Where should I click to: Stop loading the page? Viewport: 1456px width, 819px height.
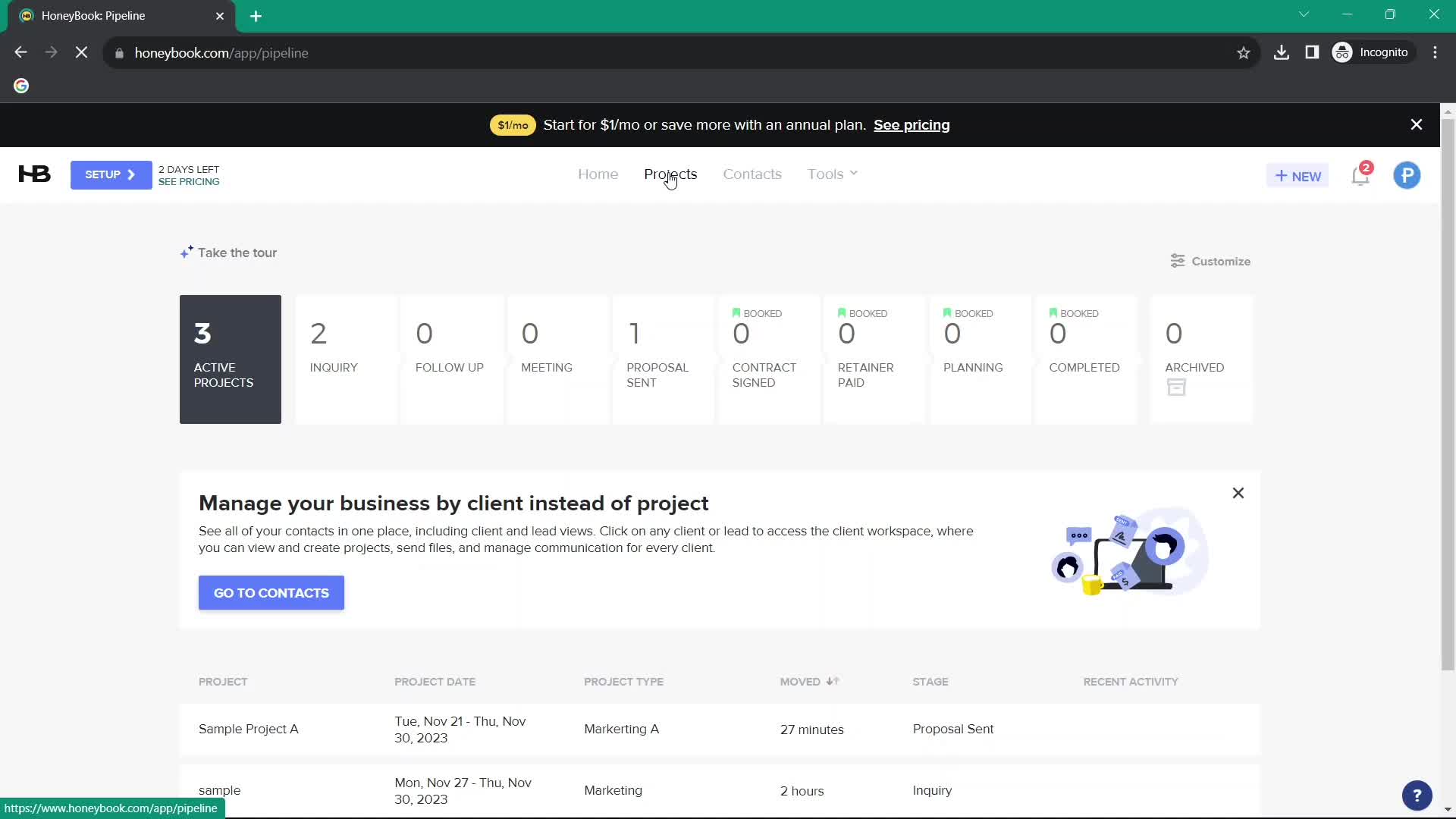[x=82, y=53]
